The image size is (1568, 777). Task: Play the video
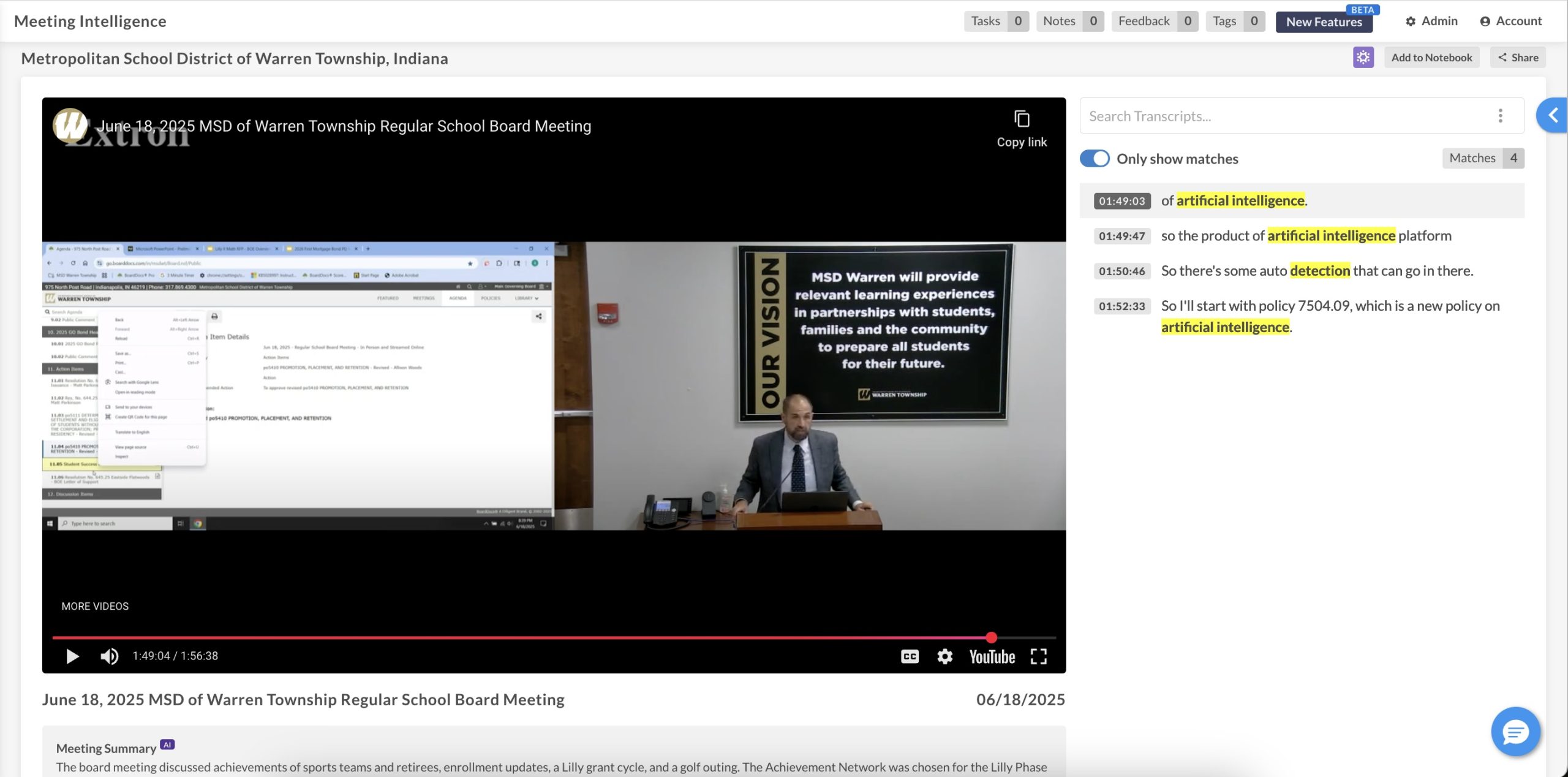click(x=72, y=656)
